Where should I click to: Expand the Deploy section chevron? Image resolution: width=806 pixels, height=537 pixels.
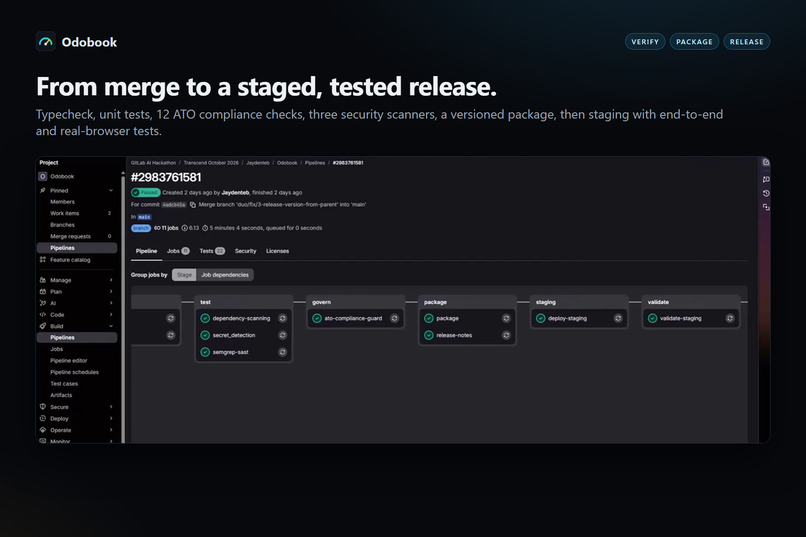click(111, 418)
